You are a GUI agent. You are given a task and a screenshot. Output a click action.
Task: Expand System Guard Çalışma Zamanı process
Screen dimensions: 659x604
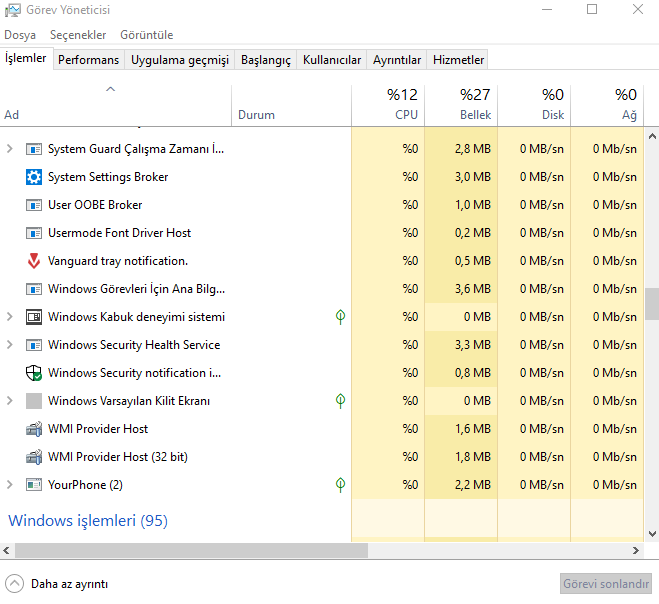point(10,149)
